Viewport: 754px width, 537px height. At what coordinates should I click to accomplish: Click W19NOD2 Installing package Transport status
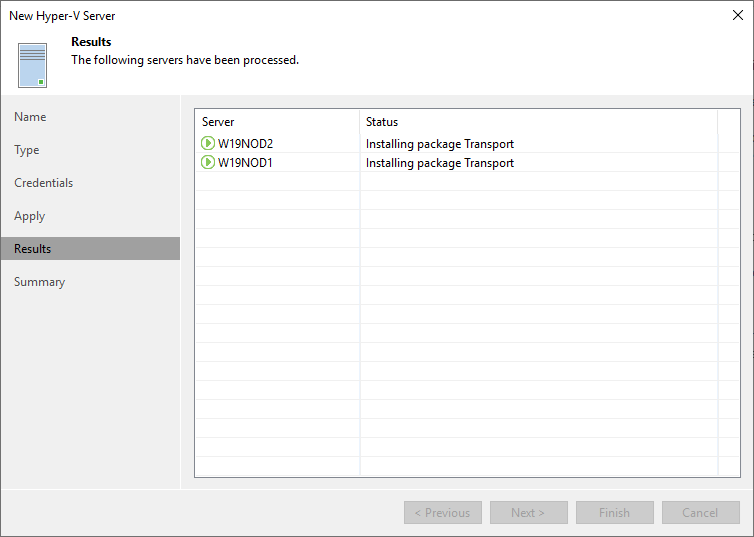point(440,144)
